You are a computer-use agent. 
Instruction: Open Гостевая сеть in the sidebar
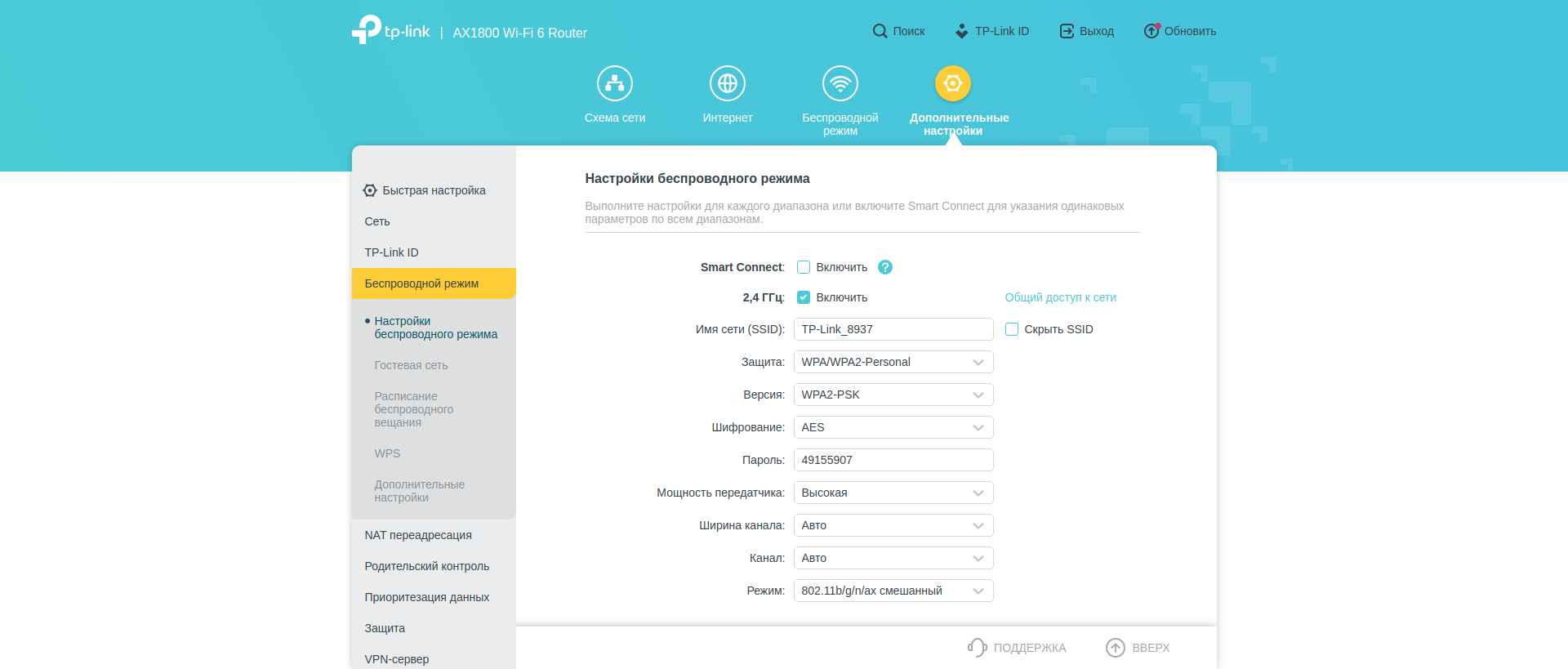(411, 365)
